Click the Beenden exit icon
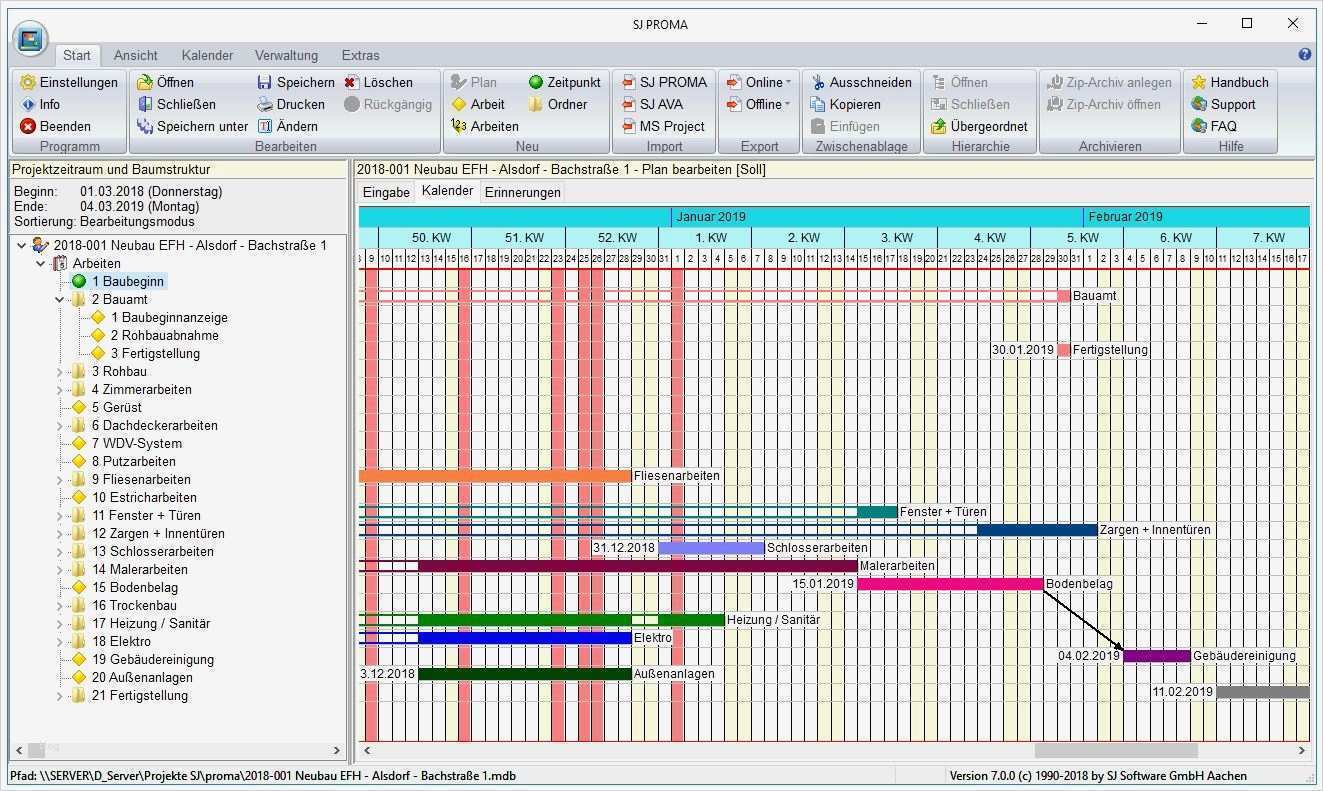 click(26, 126)
